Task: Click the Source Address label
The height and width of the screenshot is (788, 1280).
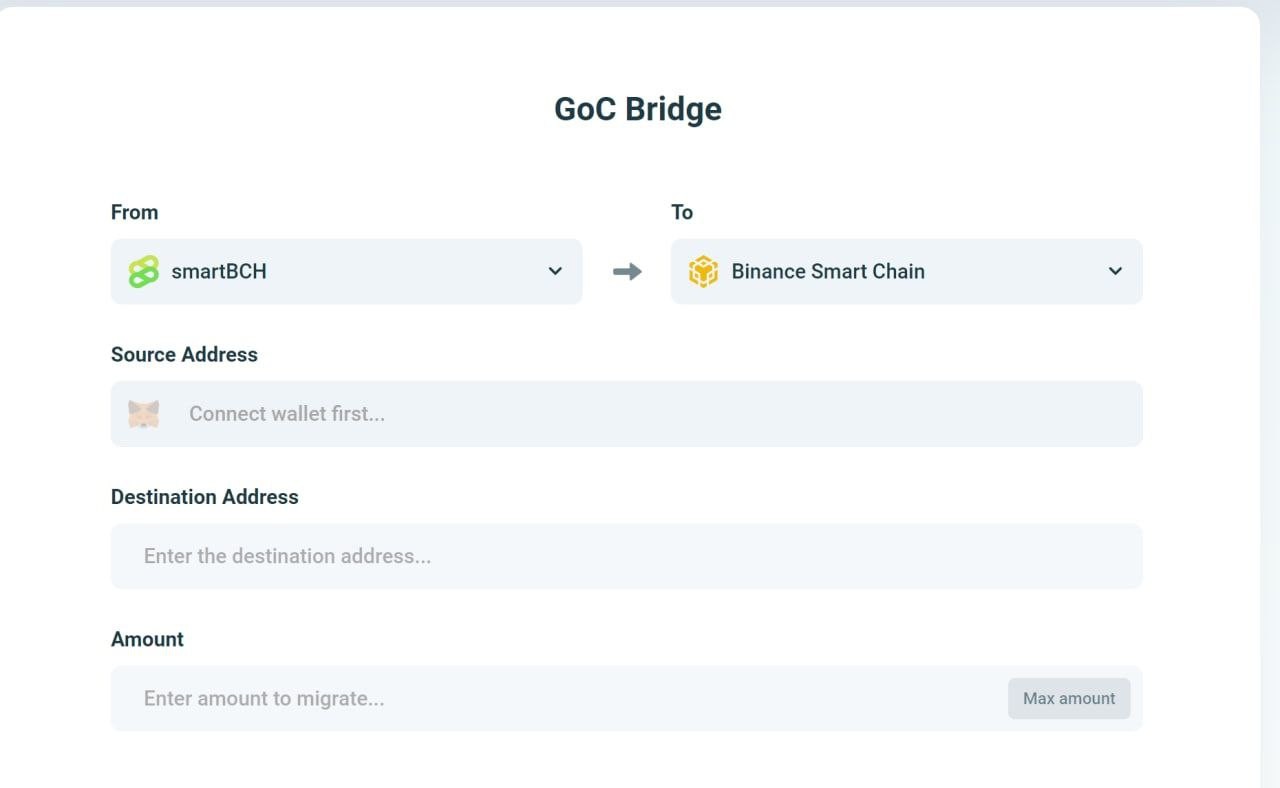Action: pyautogui.click(x=184, y=354)
